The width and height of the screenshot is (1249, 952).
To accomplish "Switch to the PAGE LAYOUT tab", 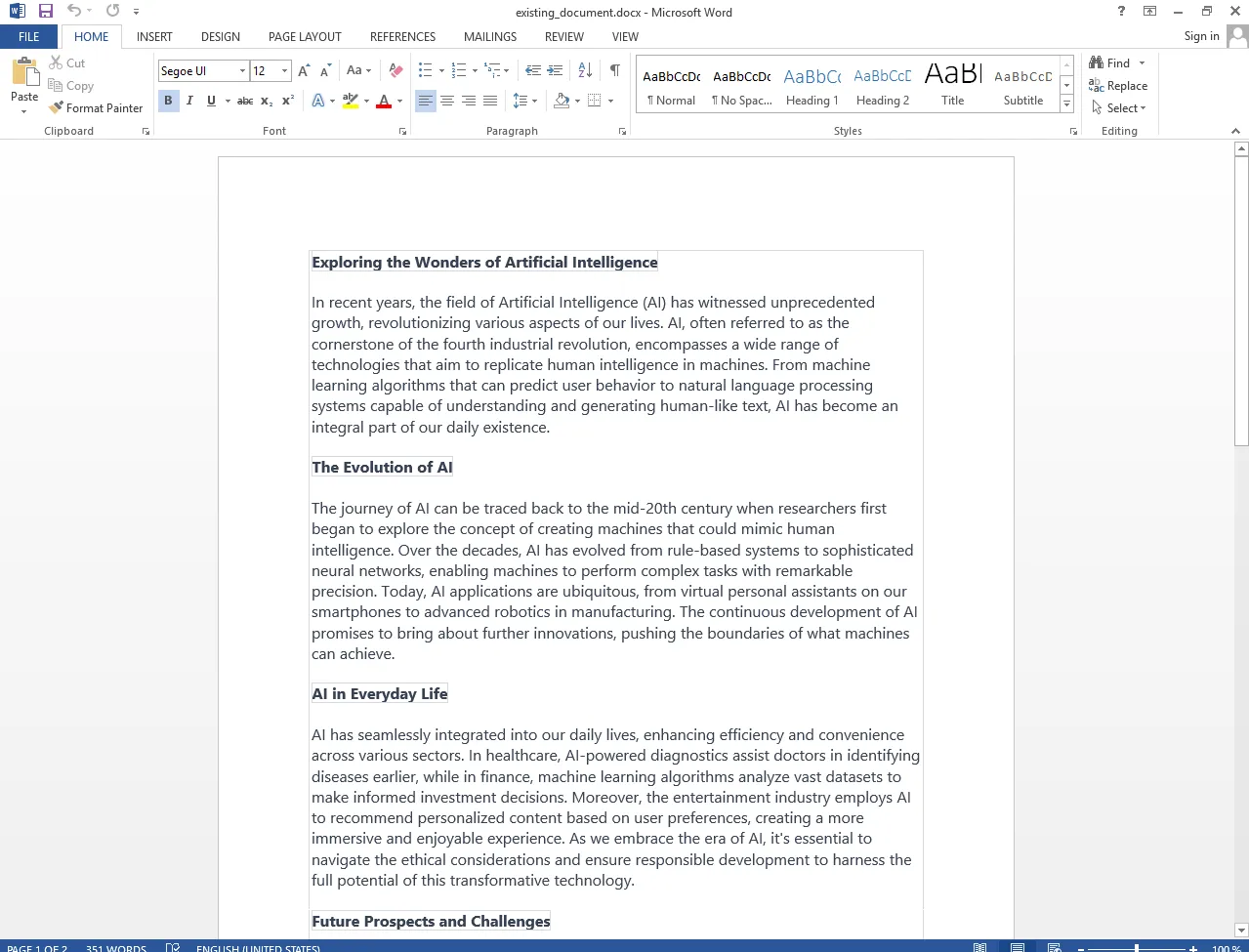I will pos(305,37).
